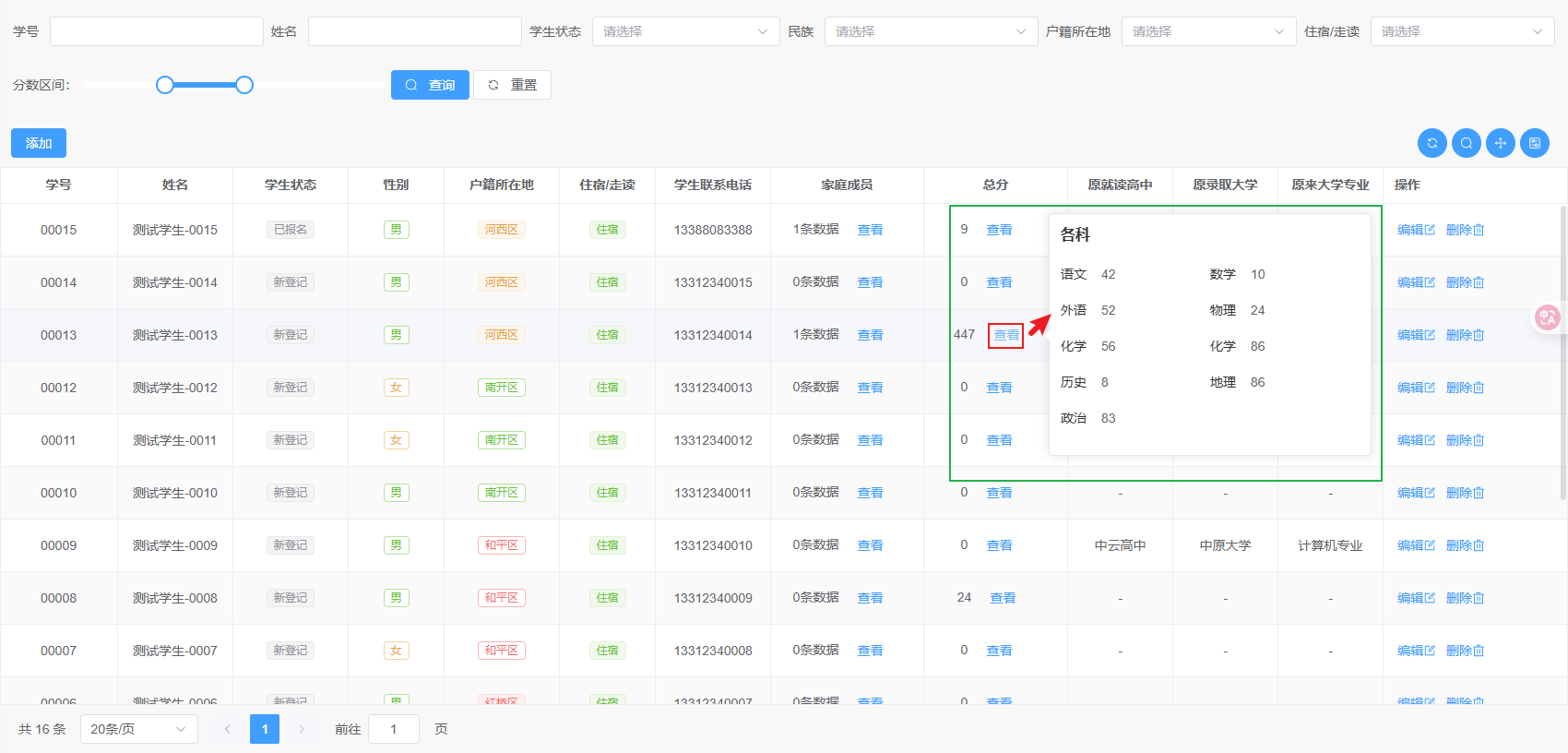This screenshot has height=753, width=1568.
Task: Click the left handle of 分数区间 slider
Action: point(165,85)
